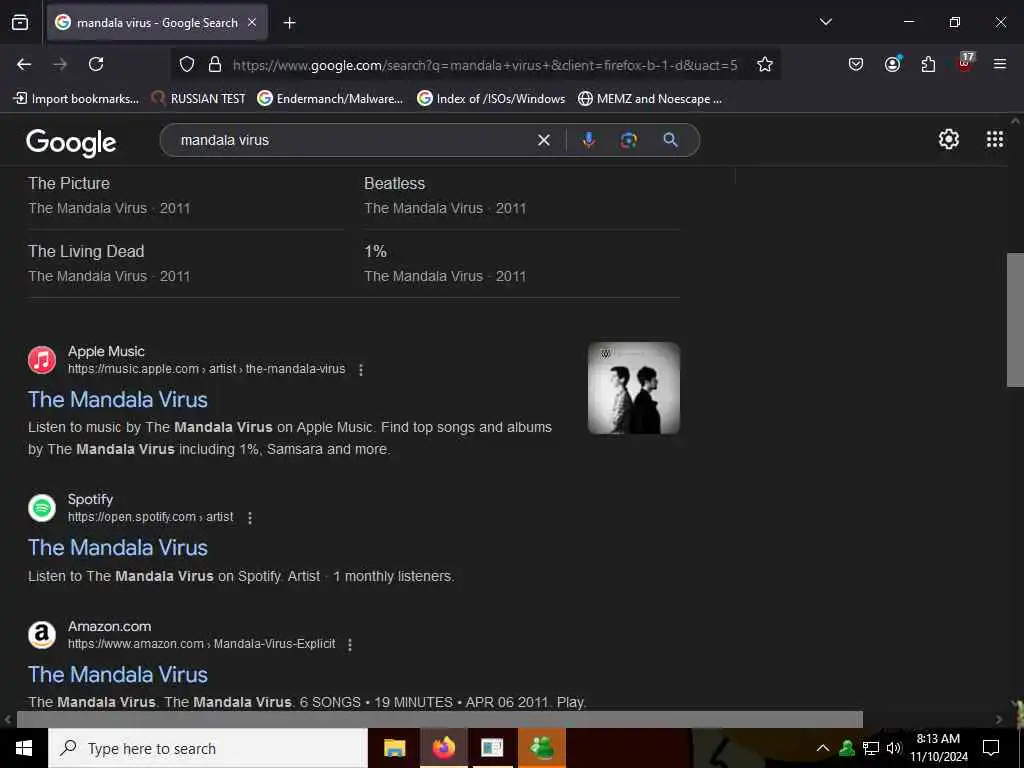Go forward with the forward arrow
The image size is (1024, 768).
click(x=60, y=64)
